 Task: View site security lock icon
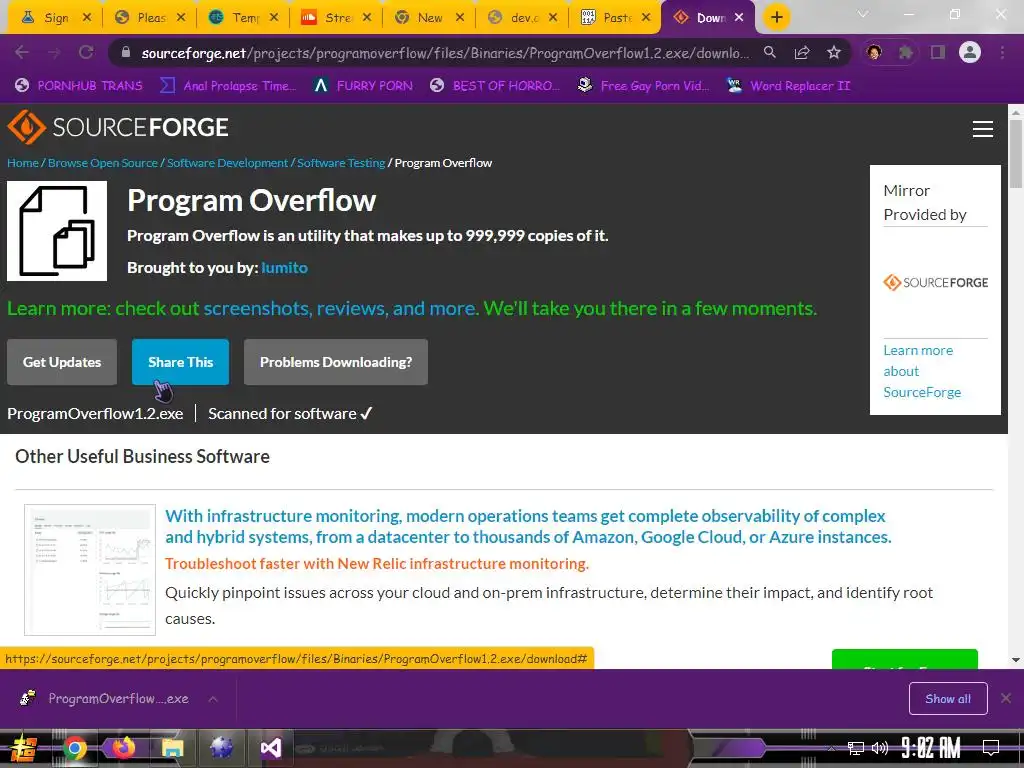tap(126, 52)
